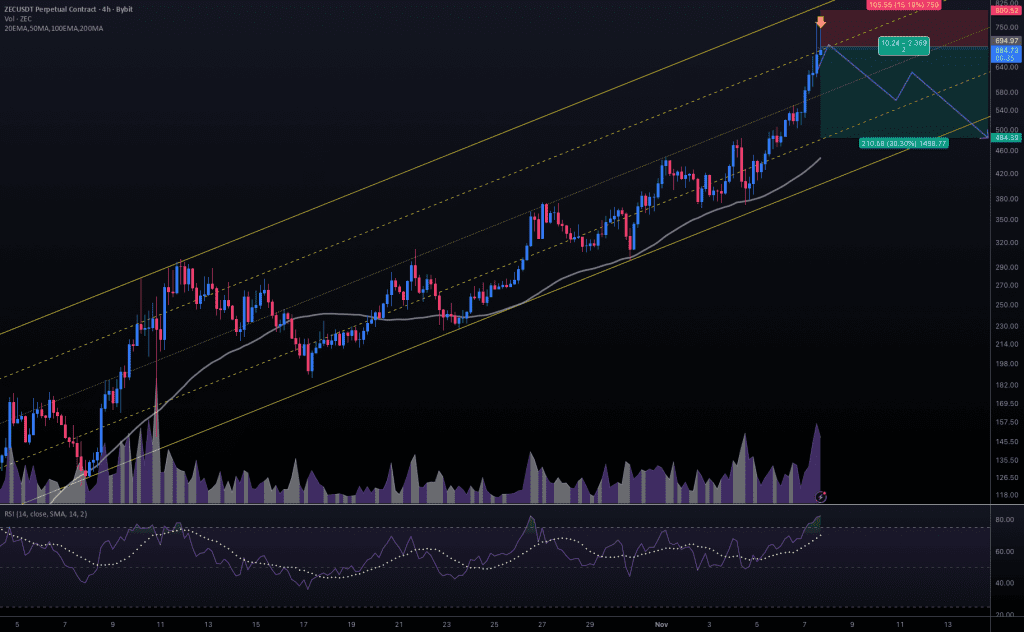Click the red 800.52 price axis tag
The image size is (1024, 632).
coord(1004,10)
